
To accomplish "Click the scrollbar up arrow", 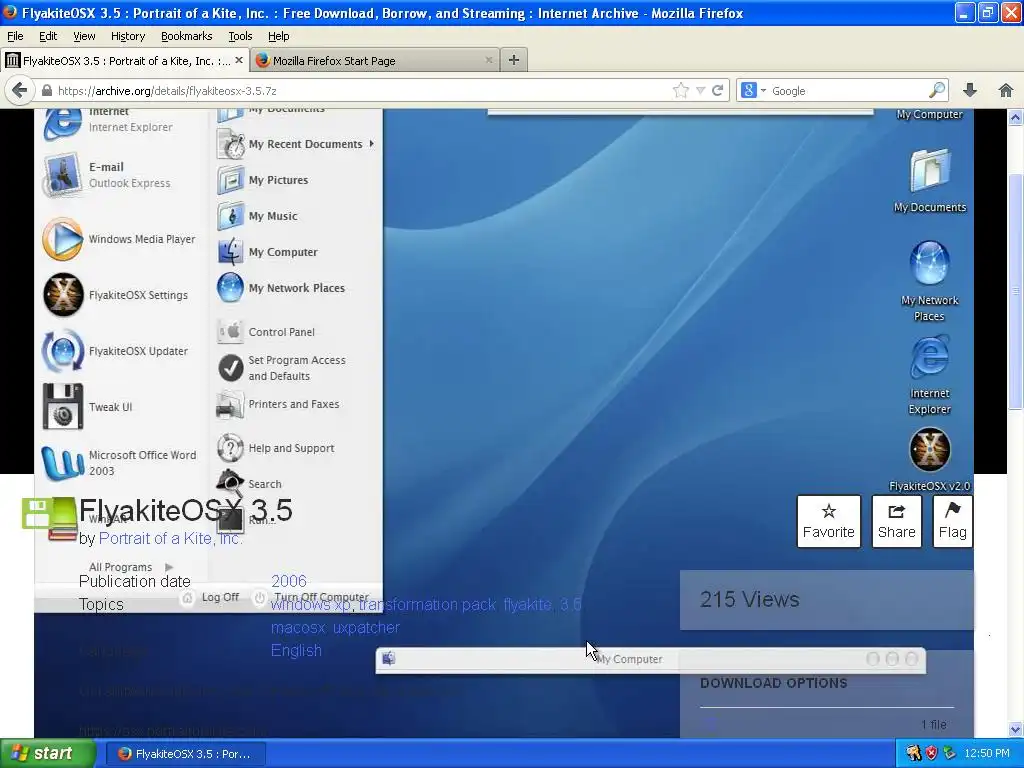I will pyautogui.click(x=1016, y=118).
